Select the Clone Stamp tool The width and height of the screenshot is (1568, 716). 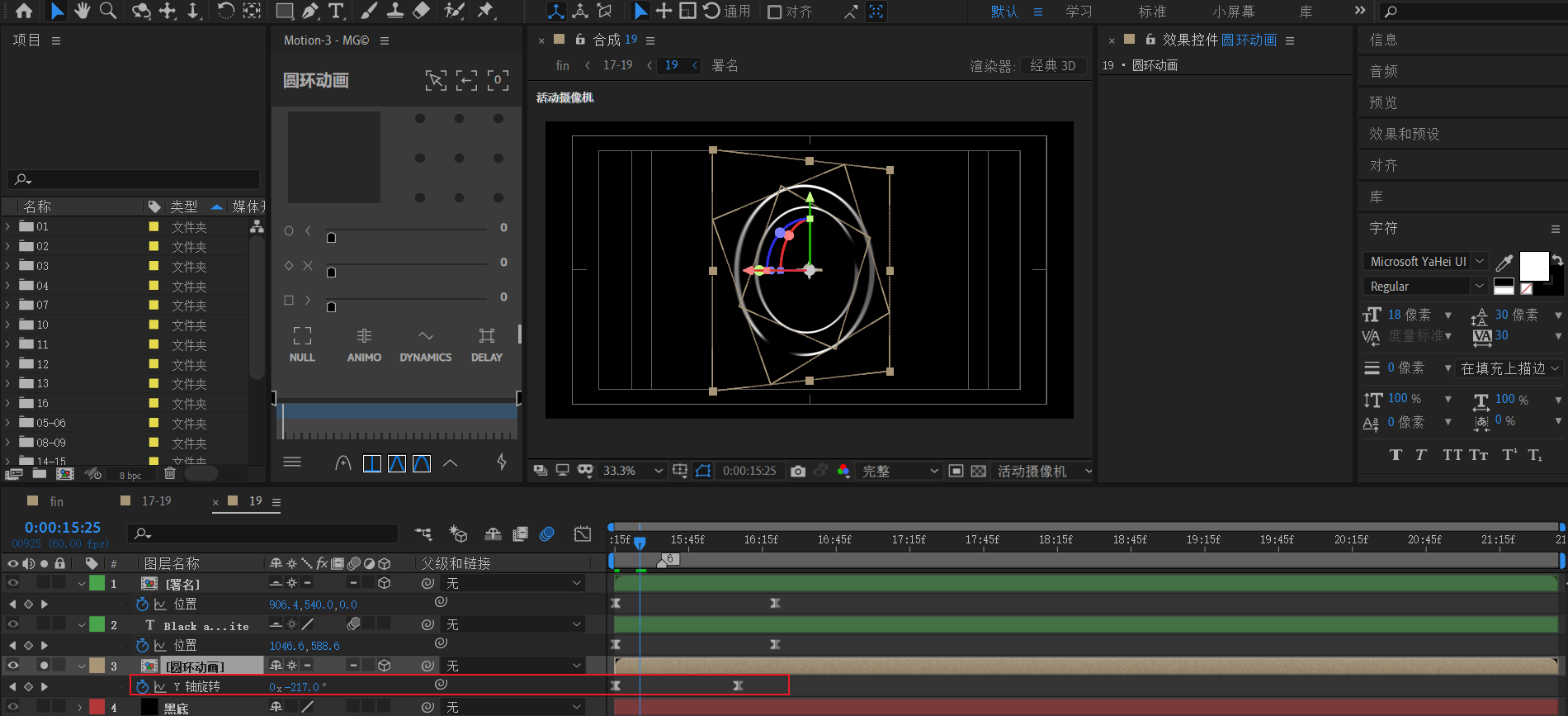[395, 11]
